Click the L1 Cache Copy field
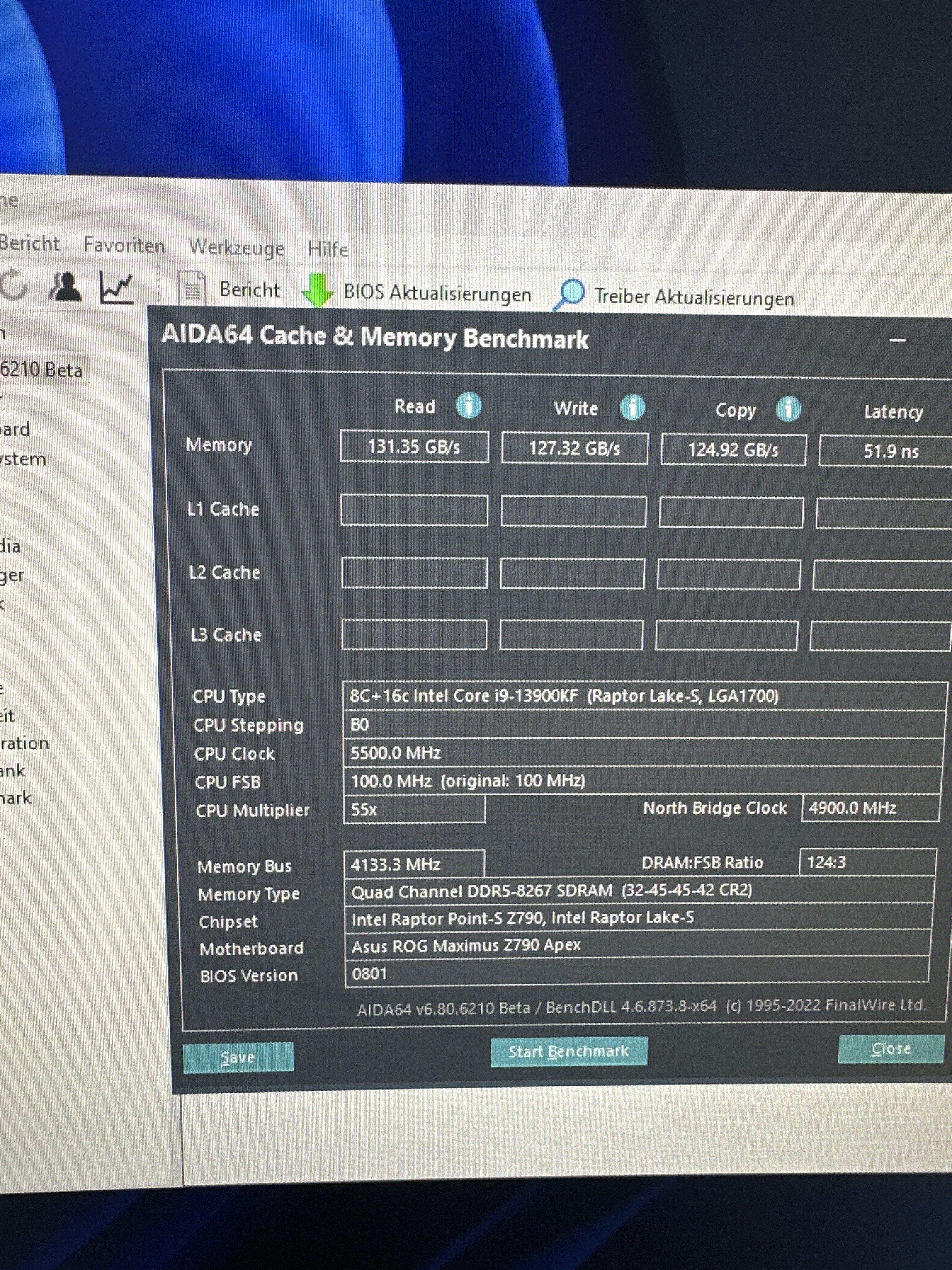The width and height of the screenshot is (952, 1270). click(730, 512)
